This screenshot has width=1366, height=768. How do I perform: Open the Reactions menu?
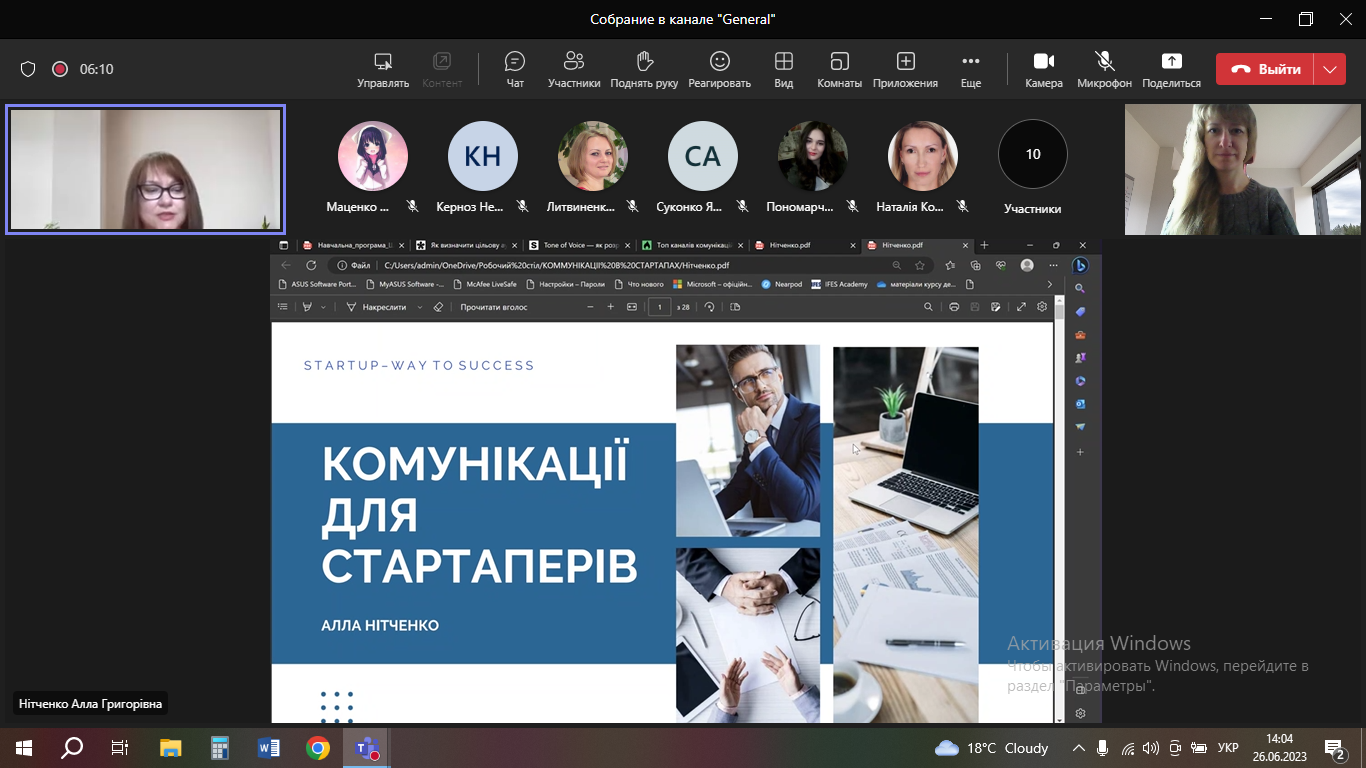point(719,69)
